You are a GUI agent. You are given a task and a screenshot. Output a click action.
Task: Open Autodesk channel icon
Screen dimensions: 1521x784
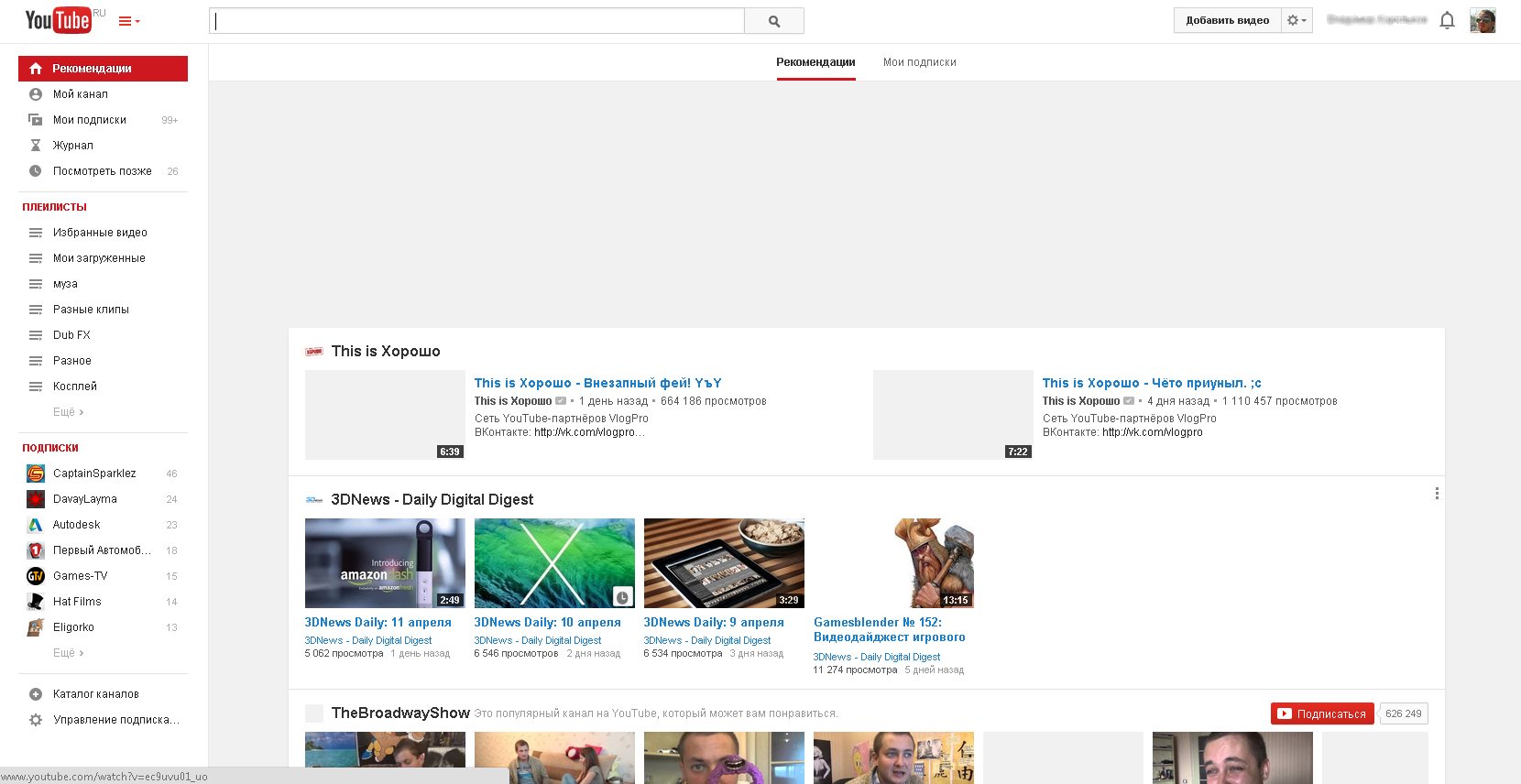(36, 525)
